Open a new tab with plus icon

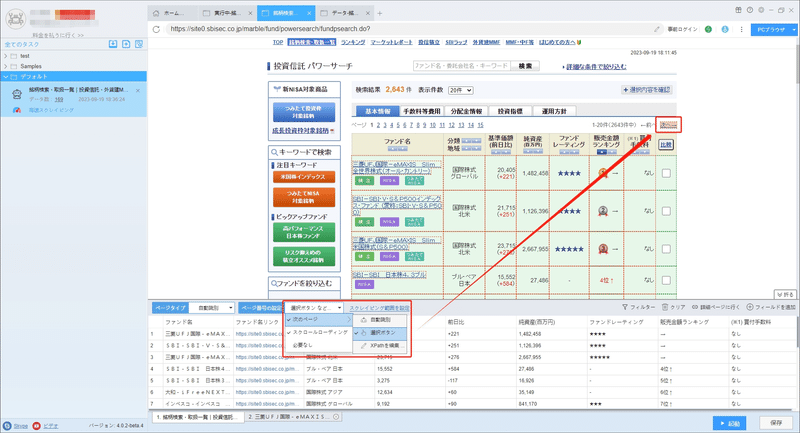380,13
